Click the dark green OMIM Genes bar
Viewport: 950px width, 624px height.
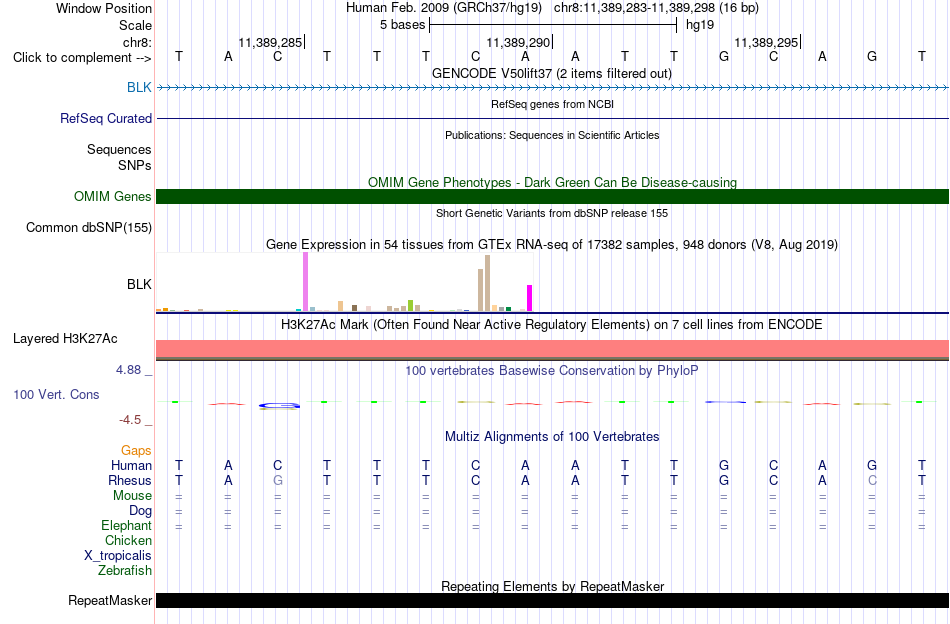click(552, 196)
